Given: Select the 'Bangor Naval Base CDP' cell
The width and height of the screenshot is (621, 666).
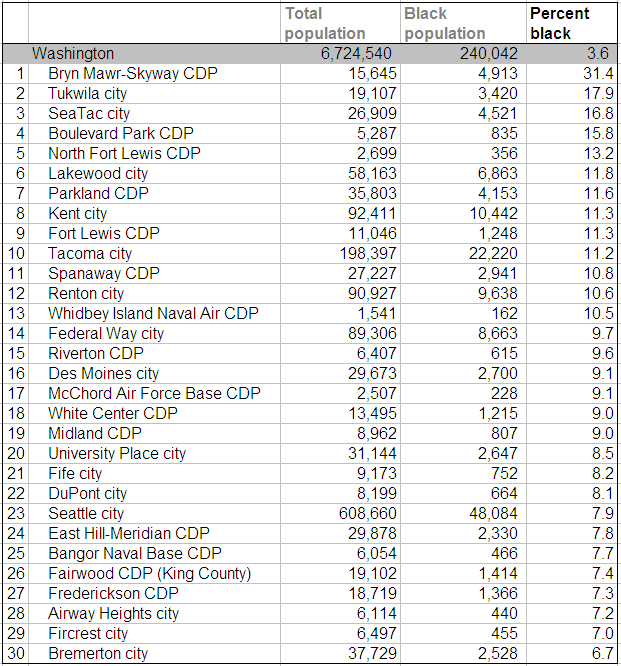Looking at the screenshot, I should coord(154,553).
